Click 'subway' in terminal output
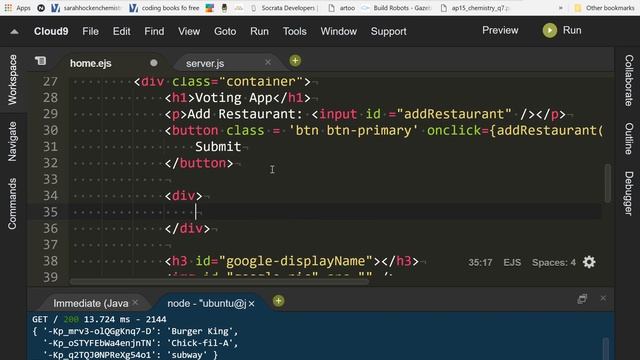This screenshot has height=360, width=640. point(187,355)
